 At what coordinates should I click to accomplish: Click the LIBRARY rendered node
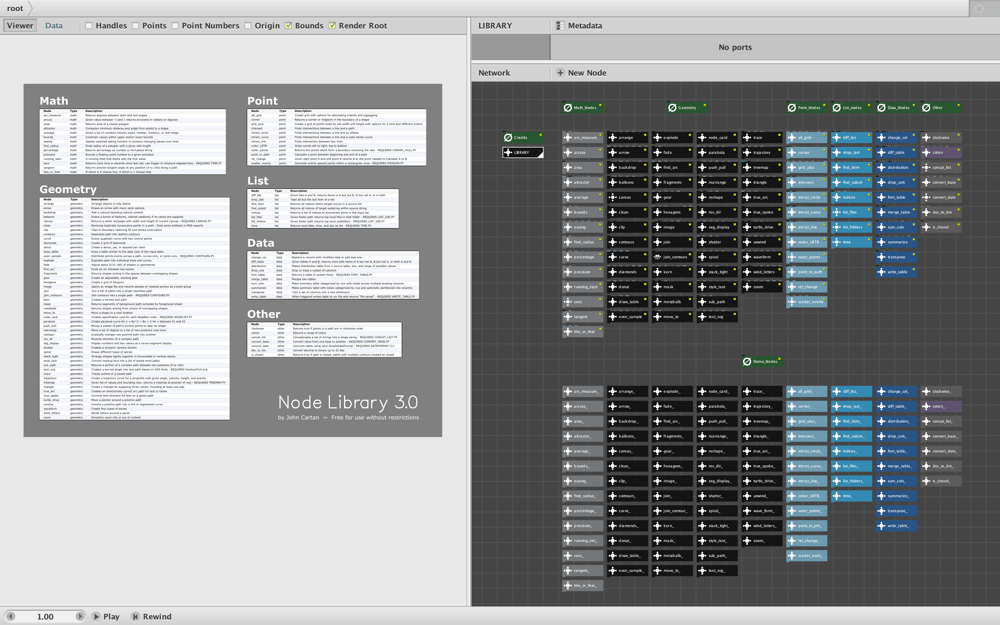coord(522,152)
